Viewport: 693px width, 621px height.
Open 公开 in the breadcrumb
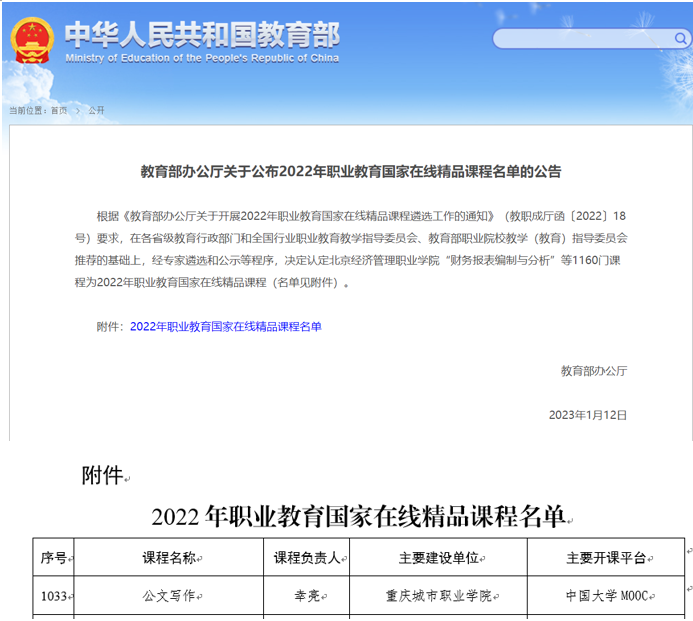[x=96, y=110]
